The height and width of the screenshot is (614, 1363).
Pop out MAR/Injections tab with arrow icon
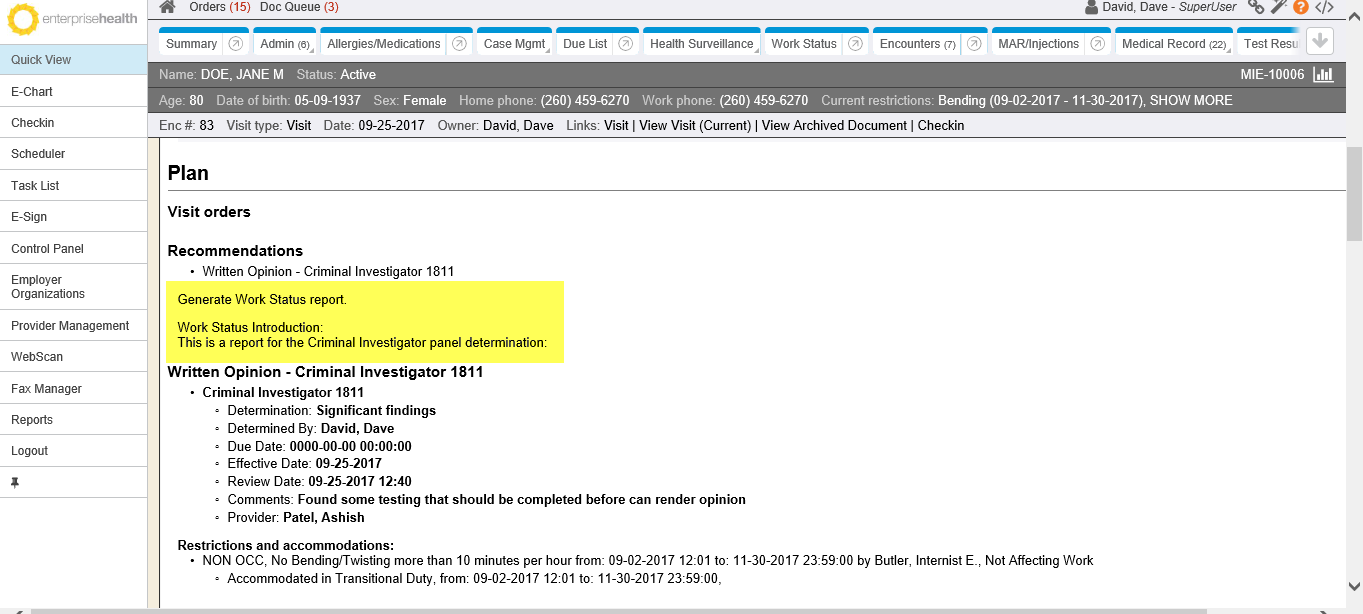pyautogui.click(x=1098, y=44)
